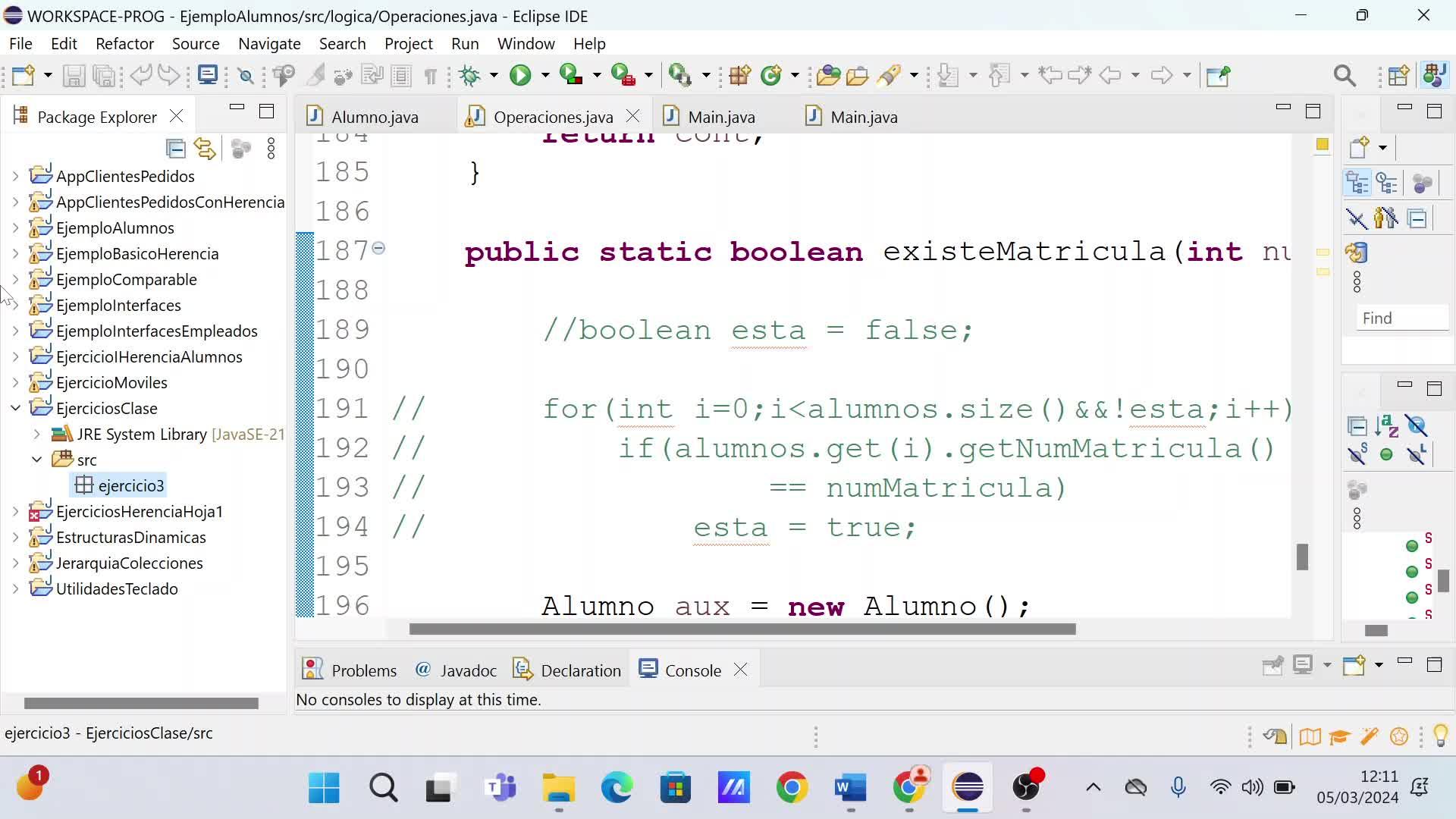Start debugging with the bug icon
The image size is (1456, 819).
click(x=470, y=75)
